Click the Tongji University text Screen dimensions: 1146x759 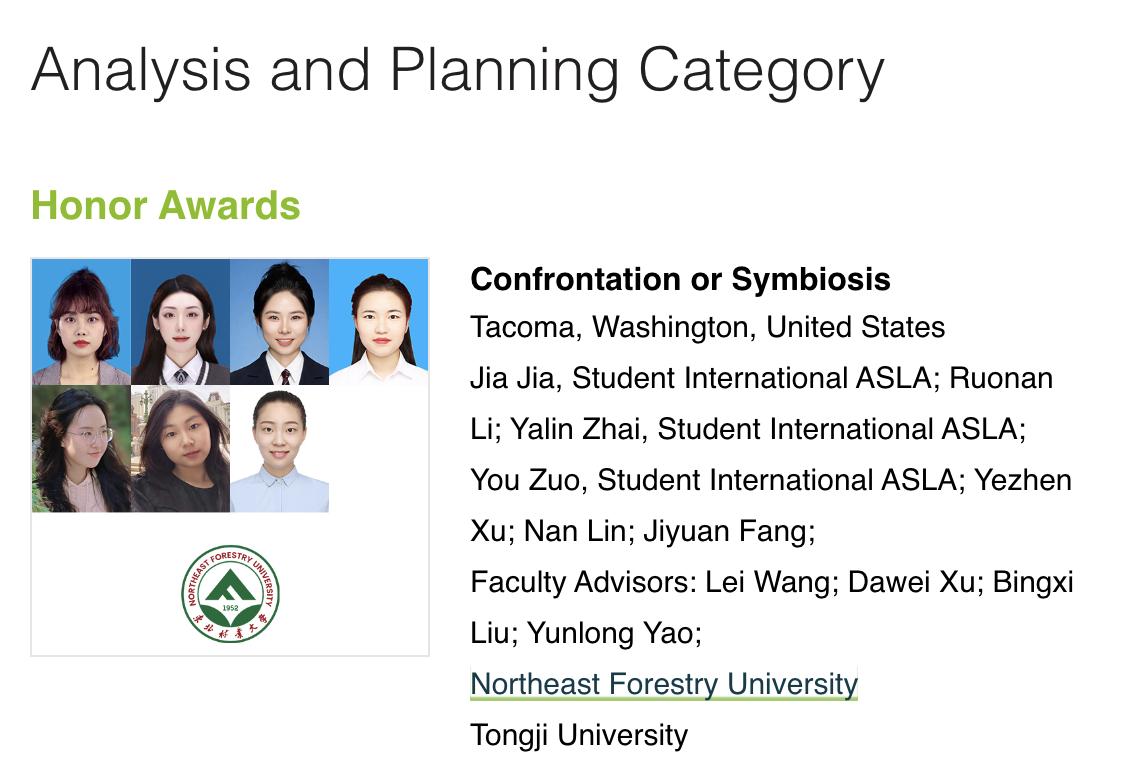click(579, 736)
